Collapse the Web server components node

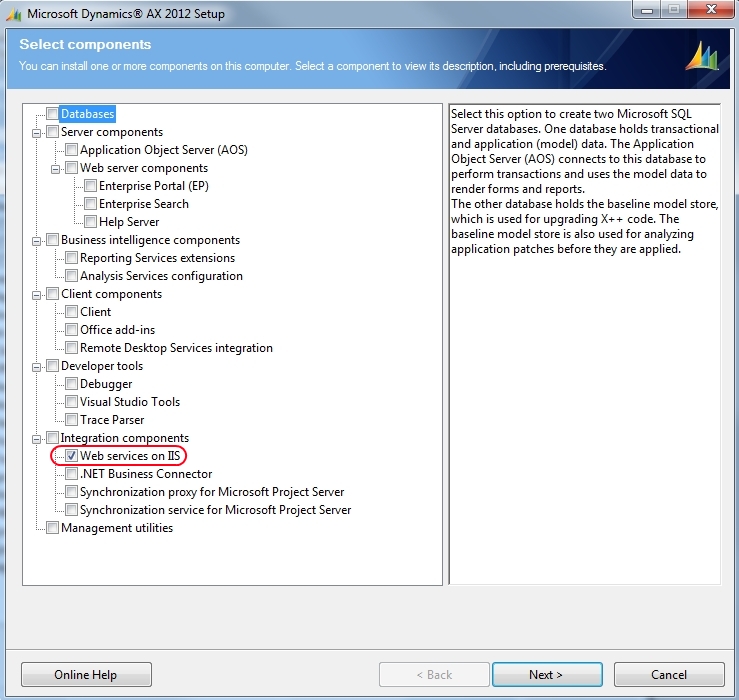click(55, 169)
